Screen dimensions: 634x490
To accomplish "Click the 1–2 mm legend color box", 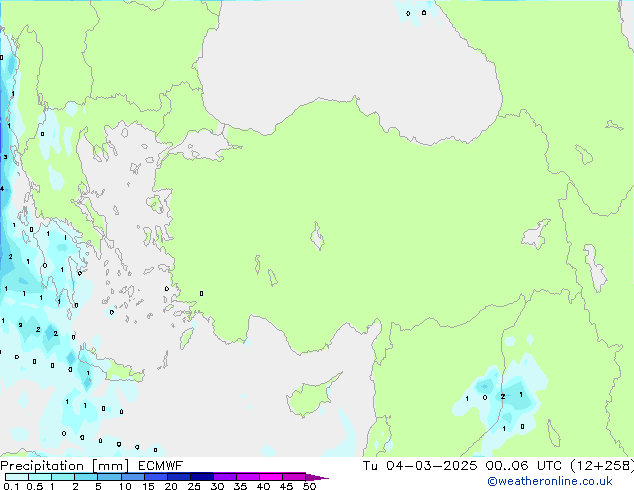I will [x=63, y=477].
